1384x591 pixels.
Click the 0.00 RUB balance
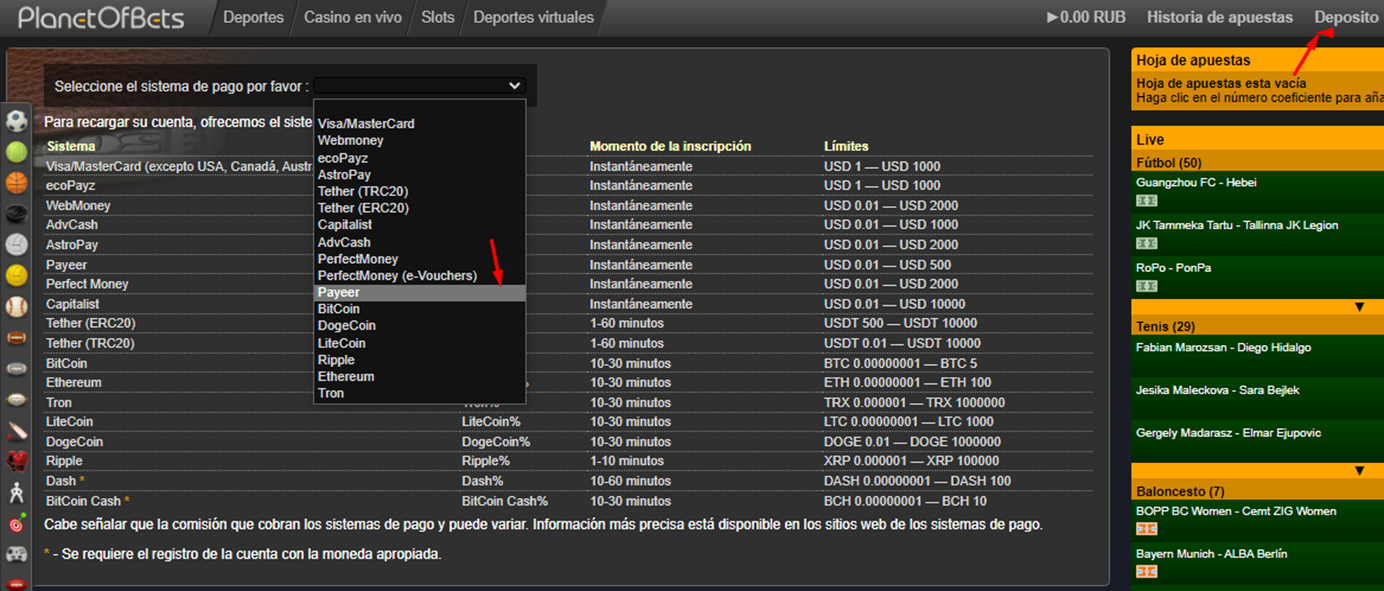[1086, 17]
